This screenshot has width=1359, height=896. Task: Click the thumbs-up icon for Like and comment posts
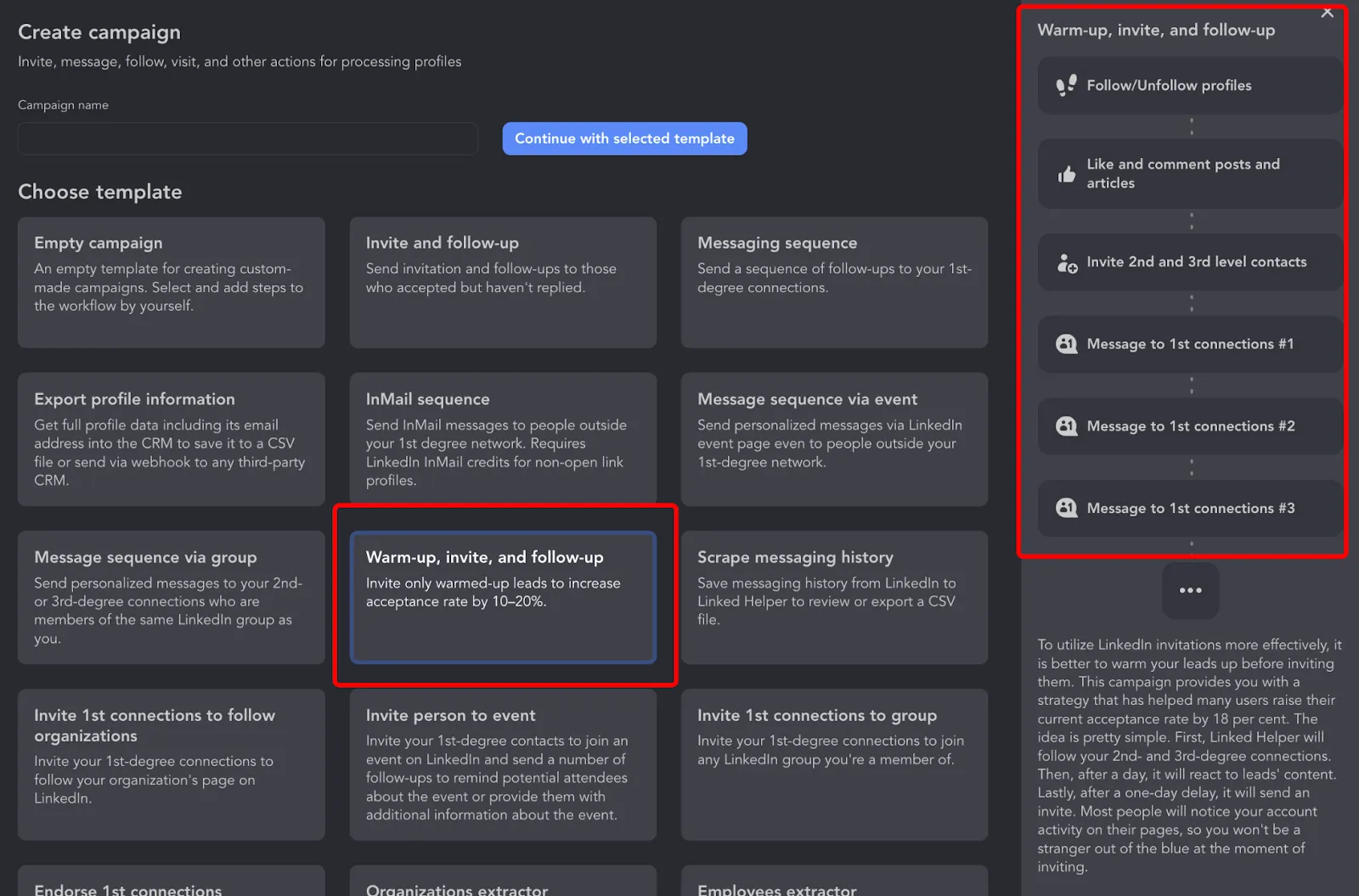pos(1066,174)
